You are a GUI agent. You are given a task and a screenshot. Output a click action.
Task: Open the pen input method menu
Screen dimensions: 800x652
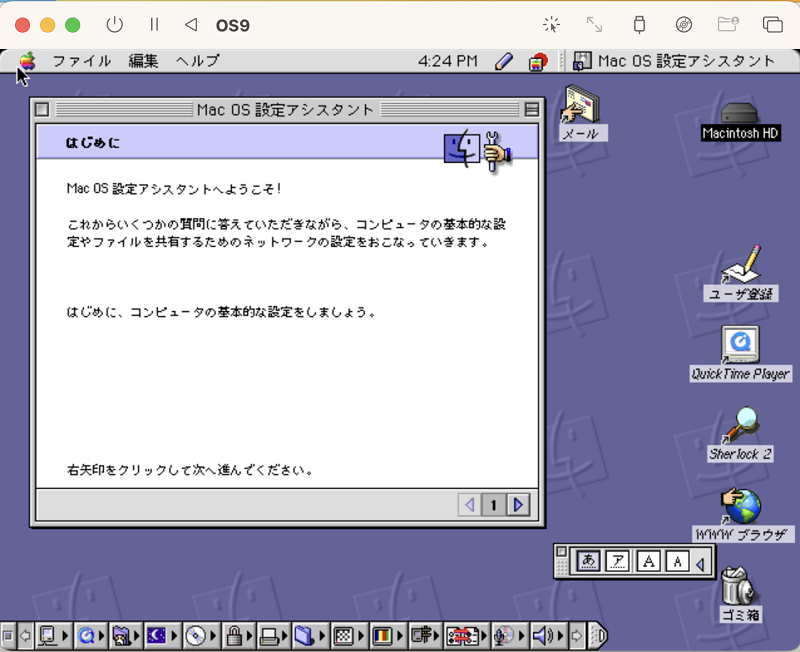coord(504,62)
